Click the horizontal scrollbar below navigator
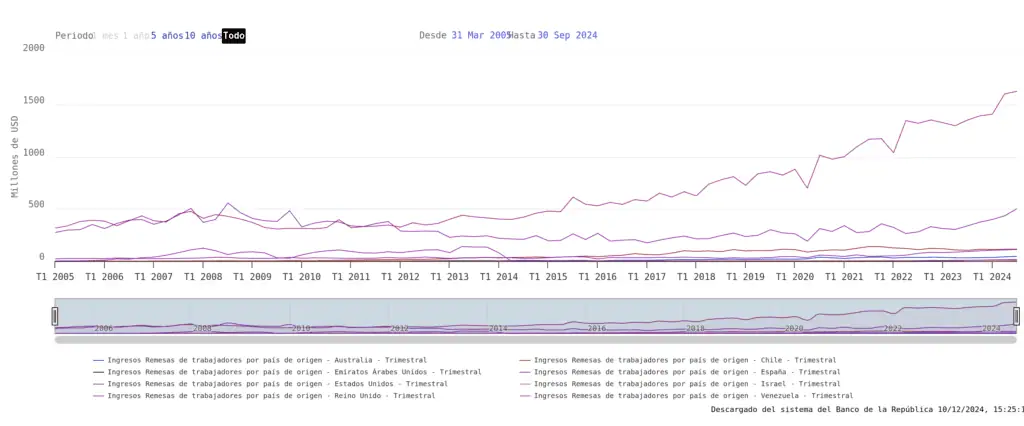The image size is (1024, 426). 536,339
